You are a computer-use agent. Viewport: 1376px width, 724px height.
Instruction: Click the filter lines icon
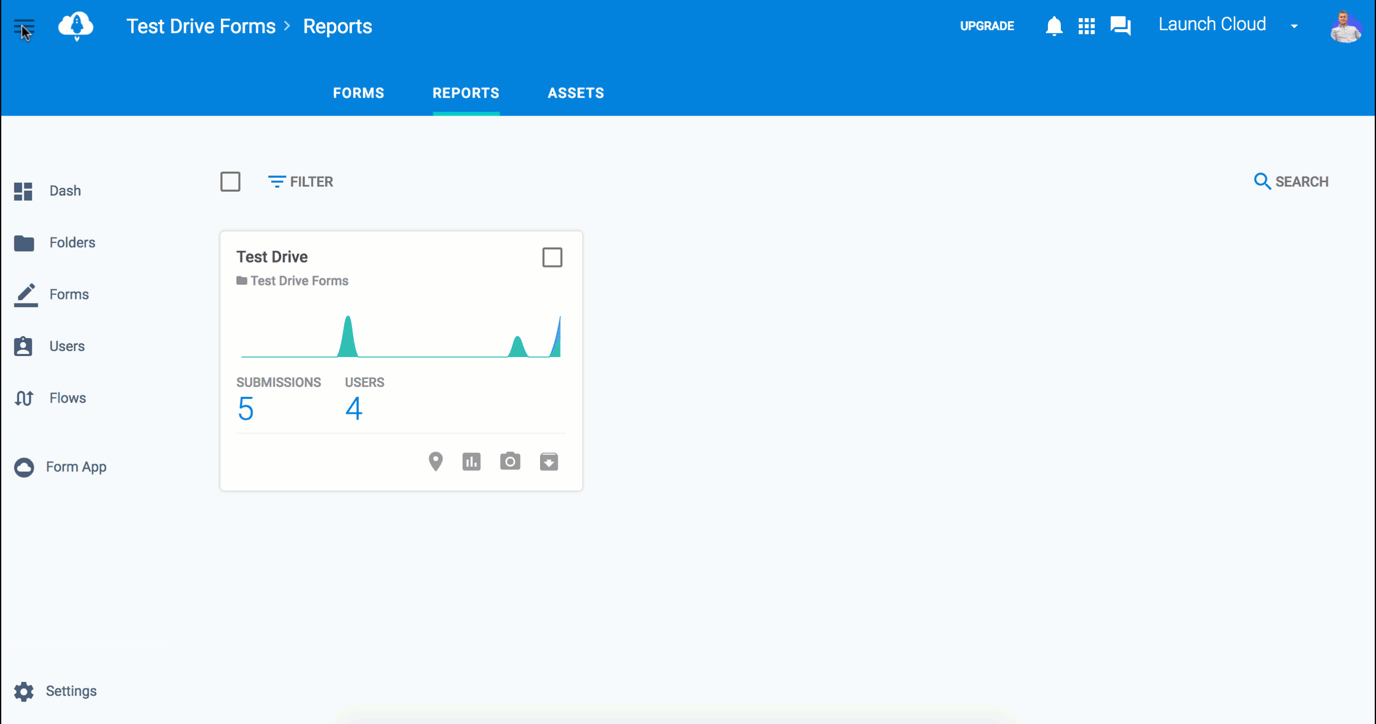pyautogui.click(x=276, y=181)
